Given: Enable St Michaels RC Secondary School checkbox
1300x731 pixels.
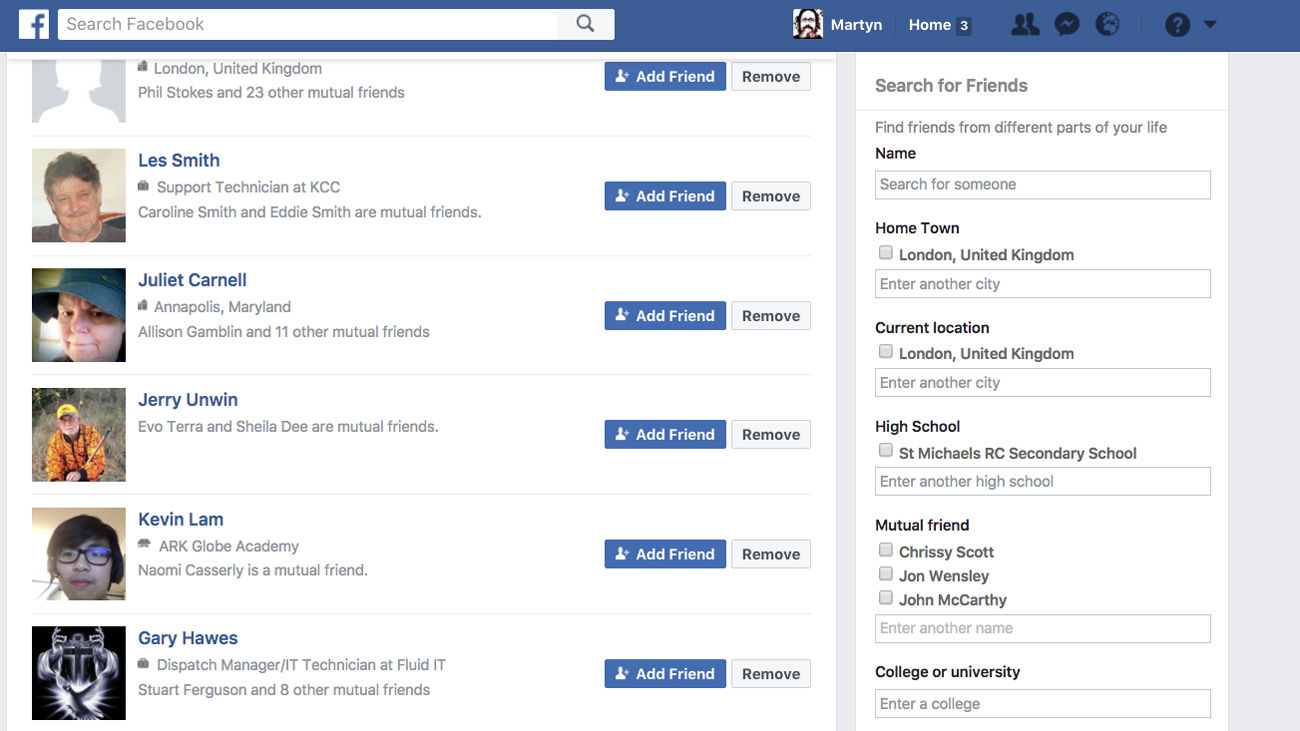Looking at the screenshot, I should tap(885, 451).
